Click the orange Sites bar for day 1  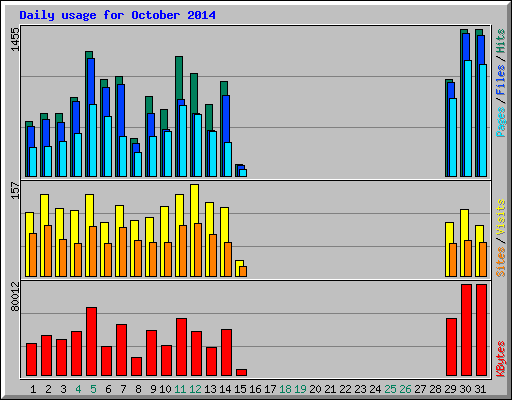pyautogui.click(x=33, y=255)
